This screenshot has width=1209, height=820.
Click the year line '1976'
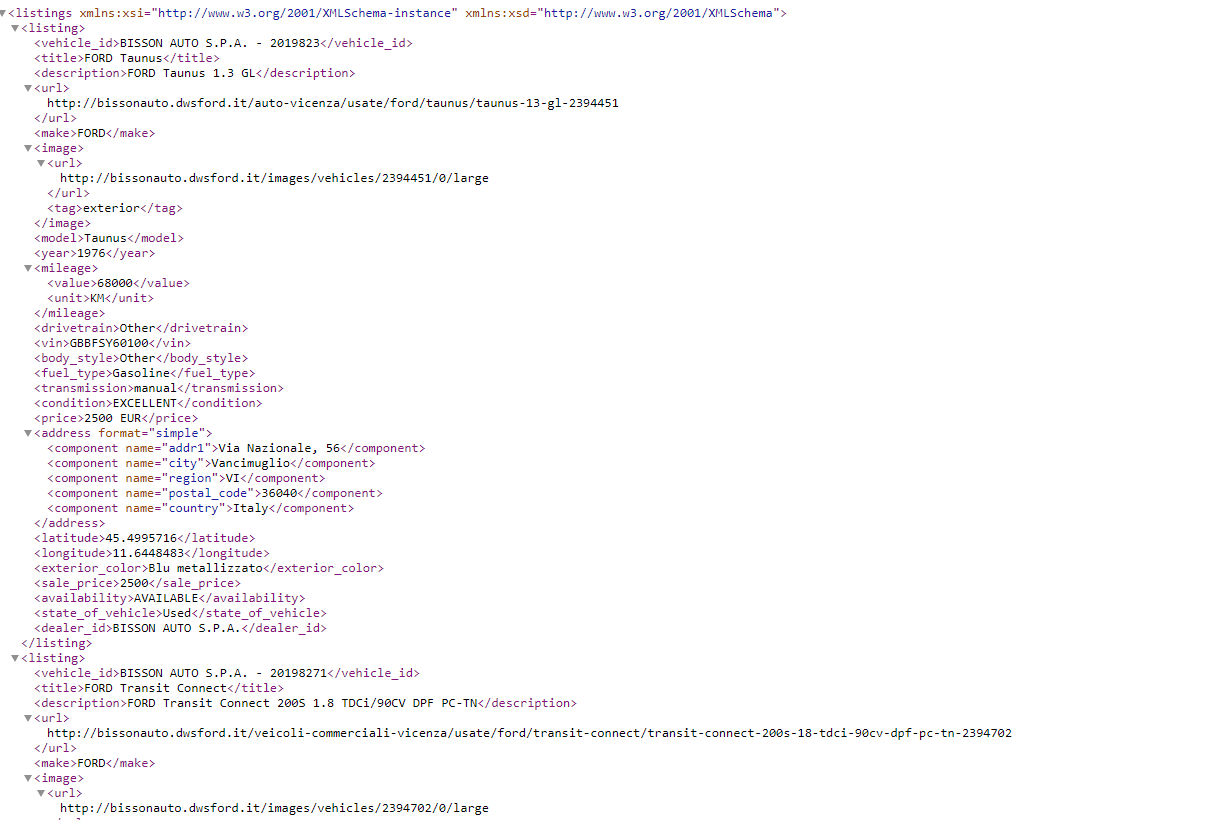click(95, 253)
